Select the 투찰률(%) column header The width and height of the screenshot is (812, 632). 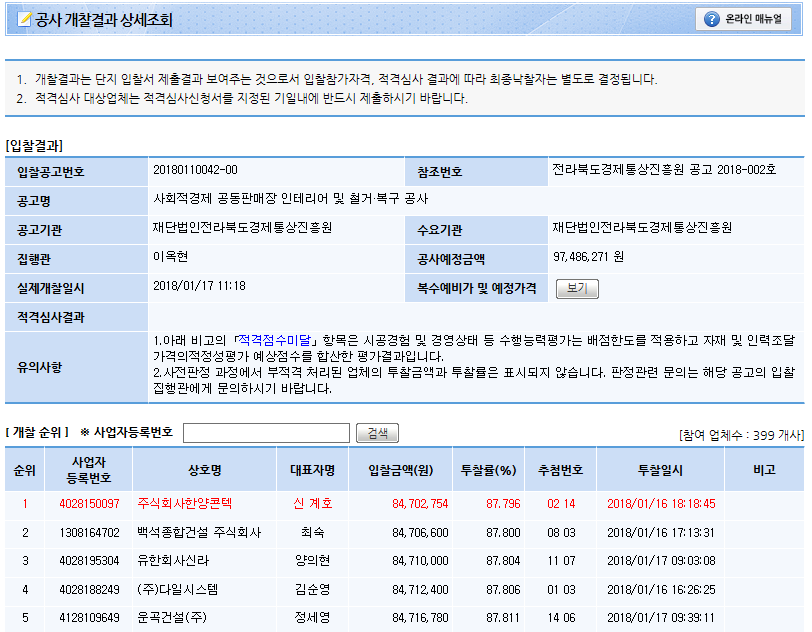[x=487, y=469]
